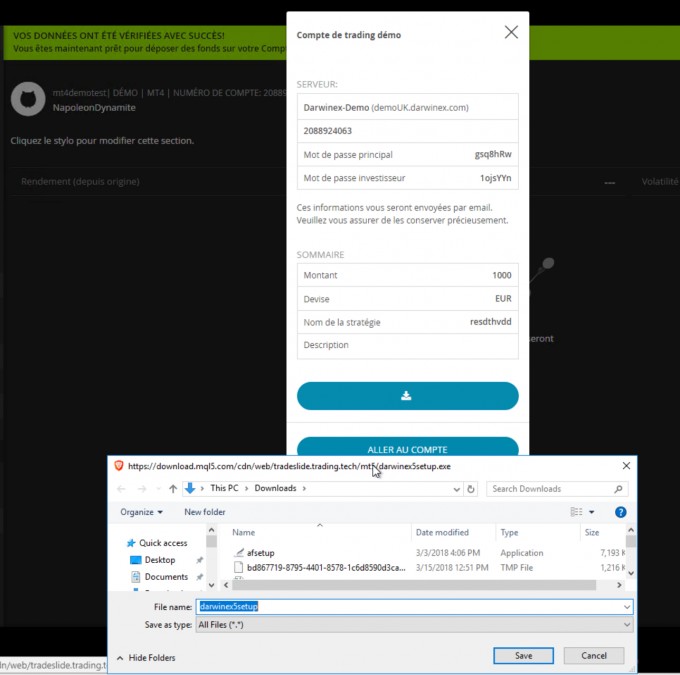Click the Quick access star icon
The width and height of the screenshot is (680, 675).
[131, 543]
